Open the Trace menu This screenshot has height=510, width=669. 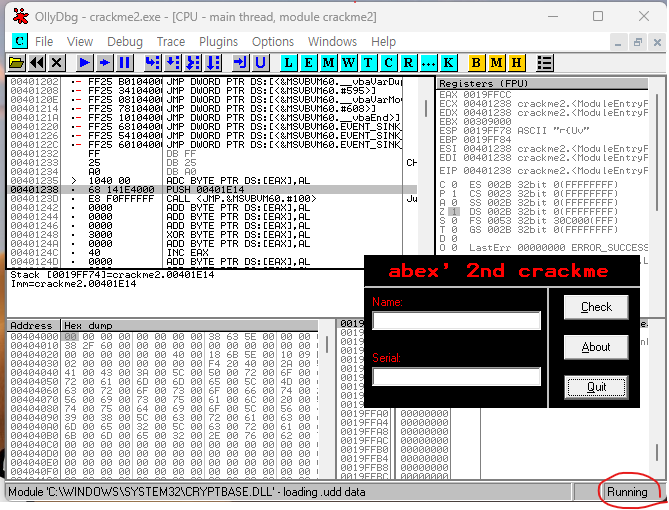171,42
